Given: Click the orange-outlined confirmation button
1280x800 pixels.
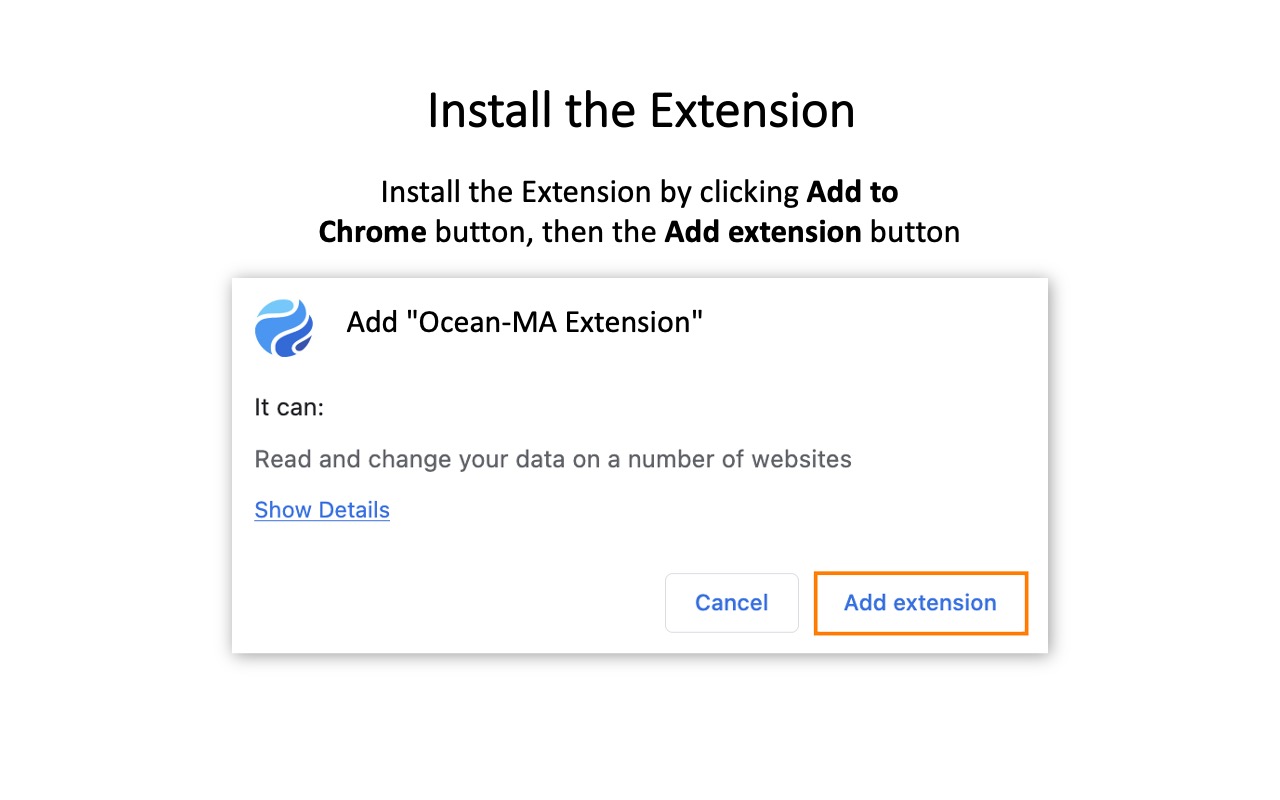Looking at the screenshot, I should pos(920,603).
